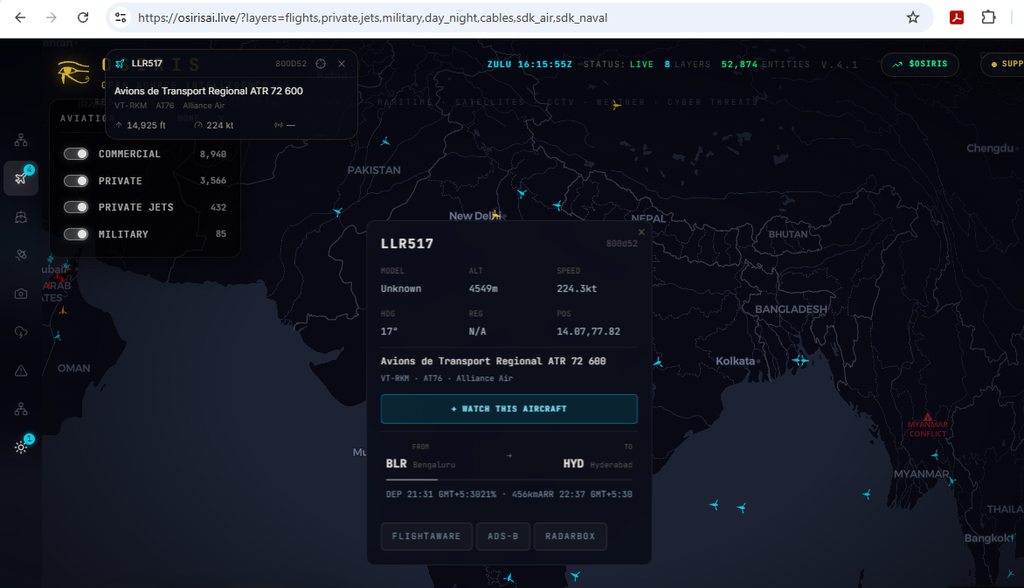Click Watch This Aircraft button
Screen dimensions: 1024x588
click(509, 409)
